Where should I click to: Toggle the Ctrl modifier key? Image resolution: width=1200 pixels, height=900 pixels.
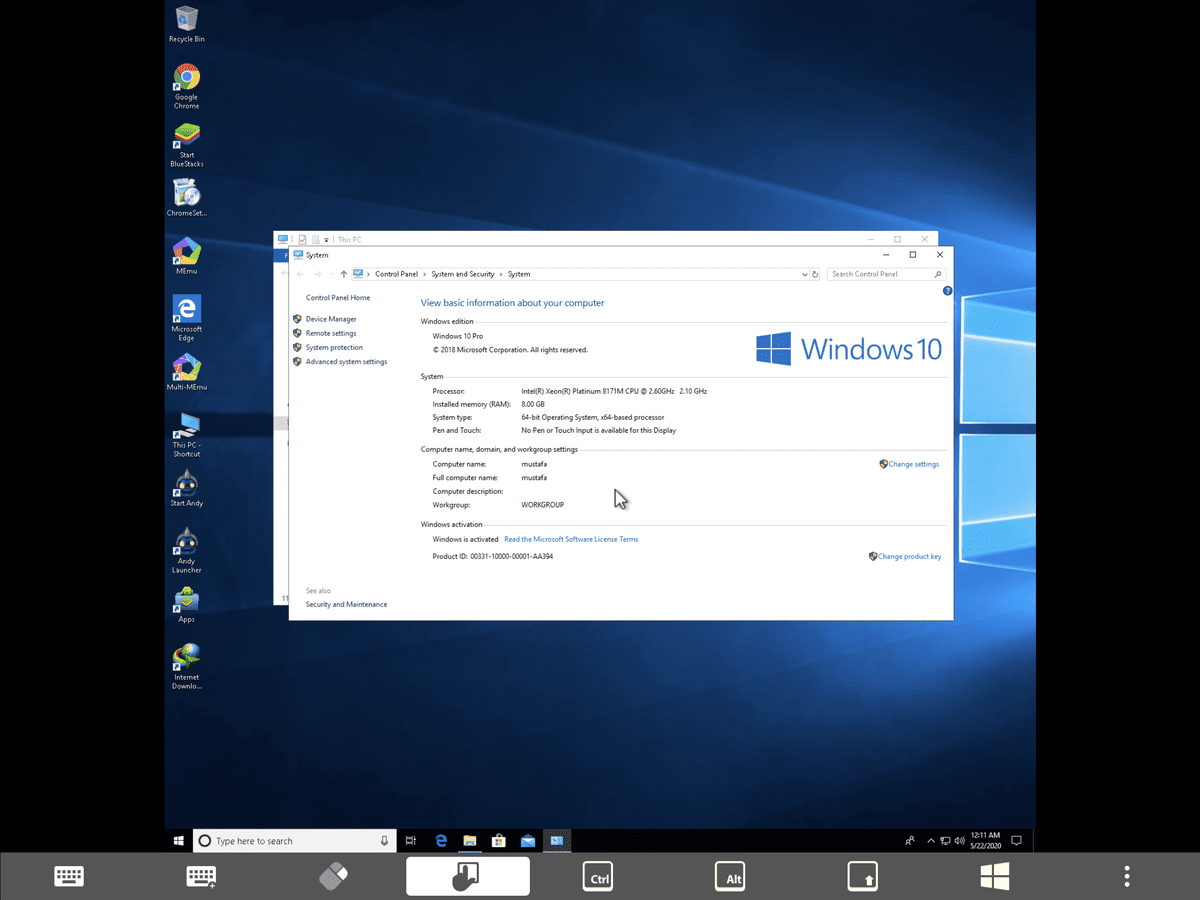(x=599, y=876)
